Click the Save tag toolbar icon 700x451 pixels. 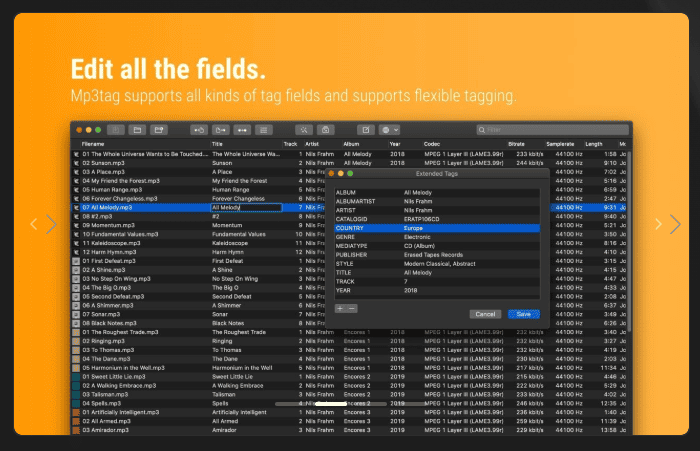coord(116,130)
